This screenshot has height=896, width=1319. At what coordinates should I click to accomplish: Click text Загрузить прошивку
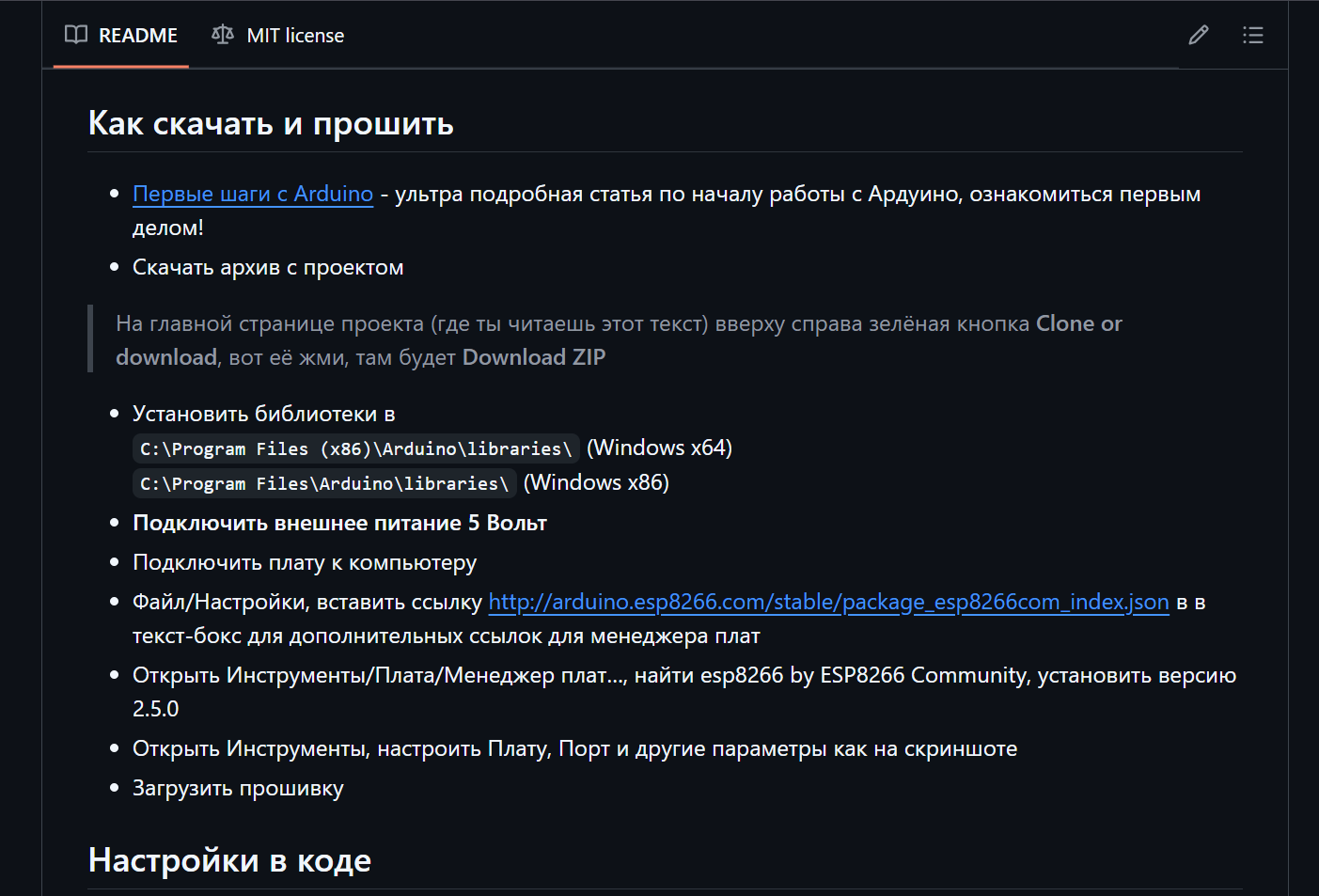238,788
